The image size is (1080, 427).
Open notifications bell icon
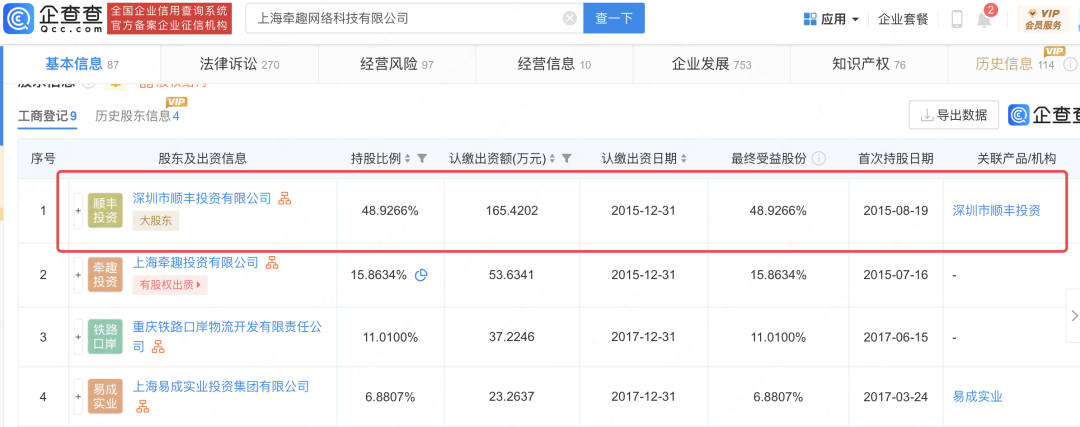(x=984, y=19)
